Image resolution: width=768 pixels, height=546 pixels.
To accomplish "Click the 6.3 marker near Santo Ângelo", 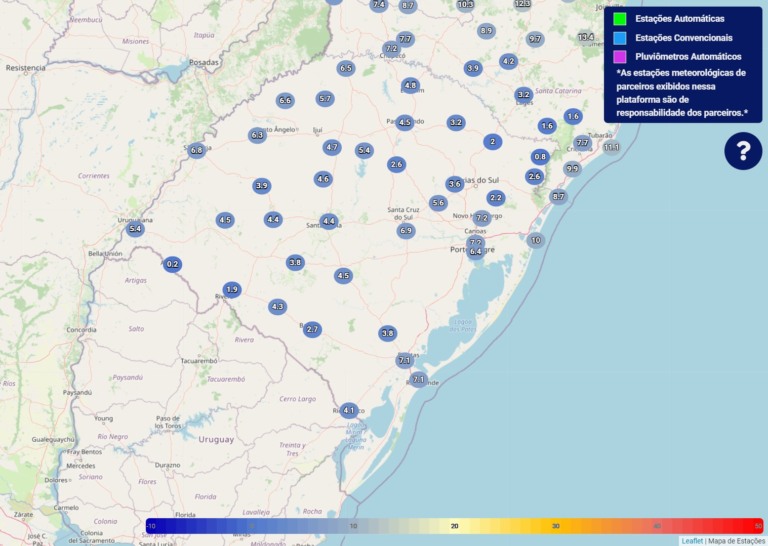I will pyautogui.click(x=257, y=135).
